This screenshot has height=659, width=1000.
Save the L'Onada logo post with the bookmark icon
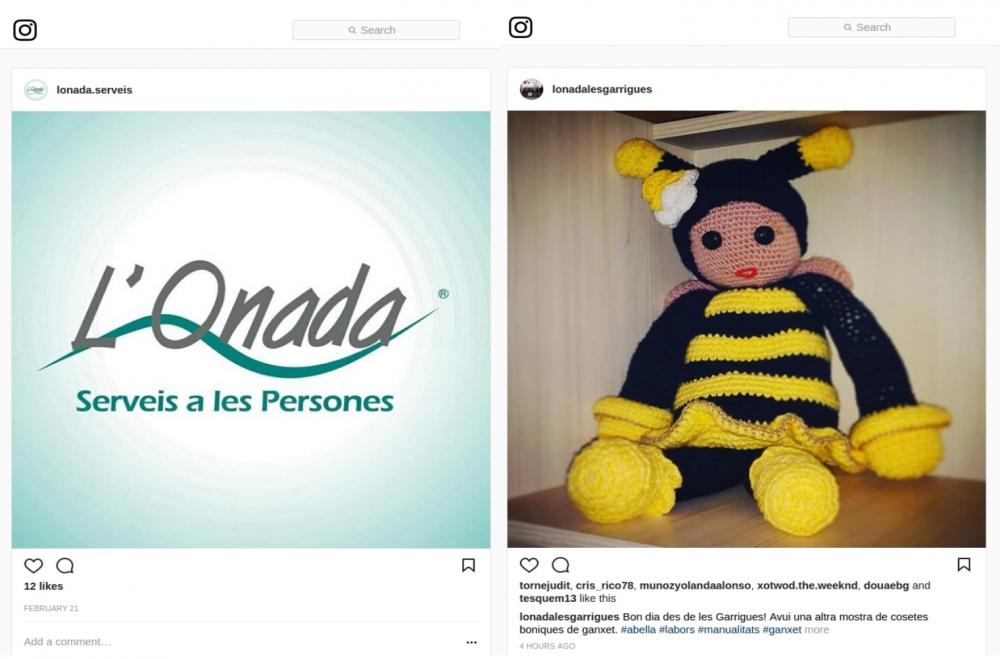pyautogui.click(x=468, y=565)
